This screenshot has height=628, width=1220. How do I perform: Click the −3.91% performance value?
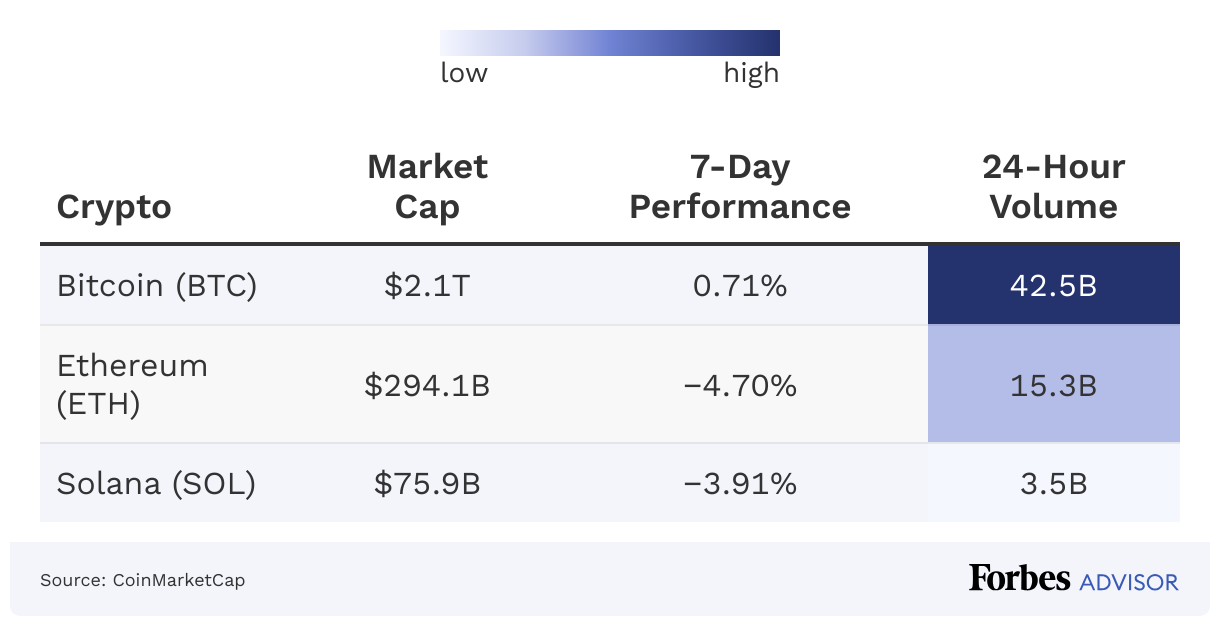(x=740, y=484)
